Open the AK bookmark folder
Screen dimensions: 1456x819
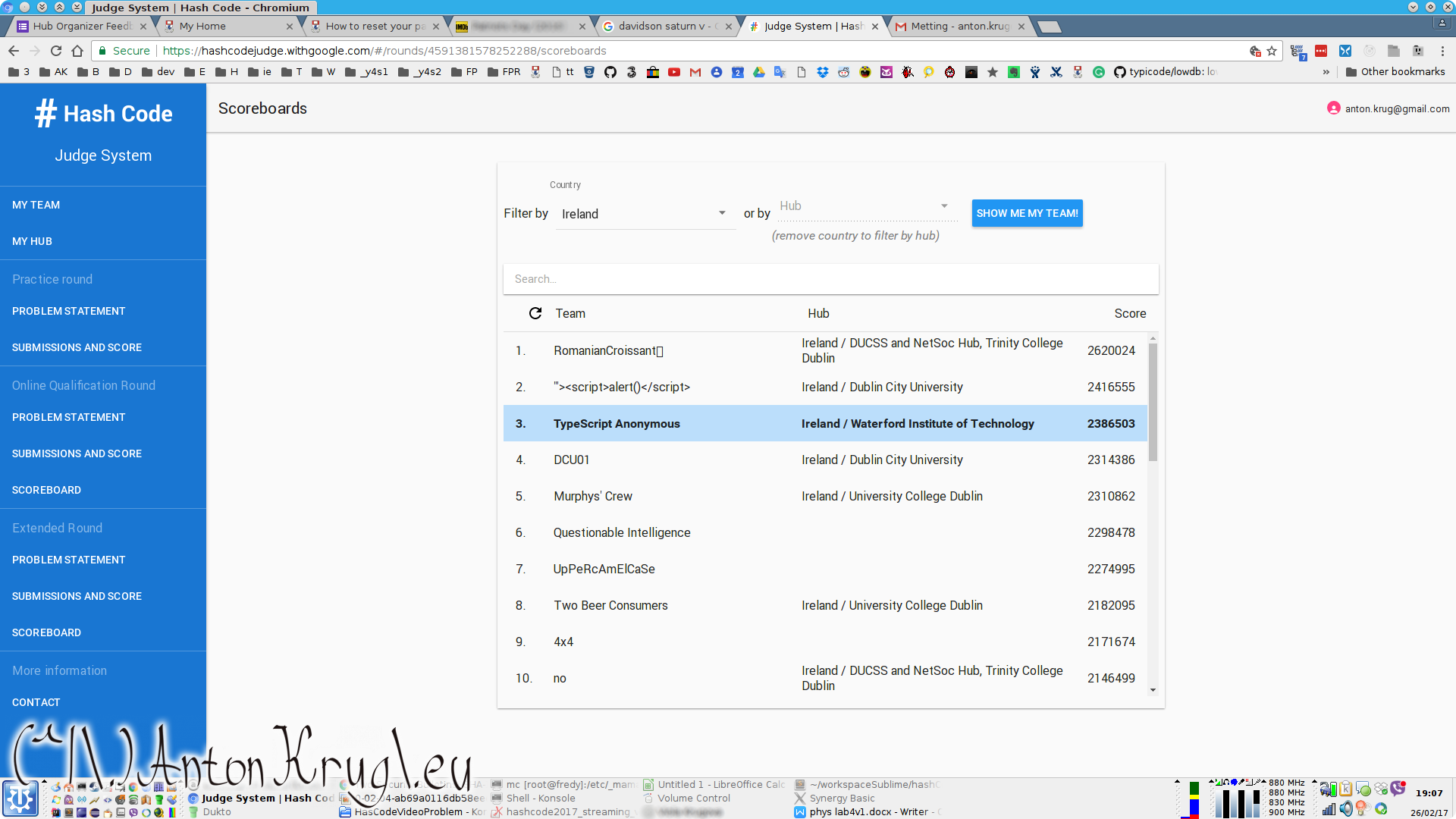pyautogui.click(x=54, y=72)
